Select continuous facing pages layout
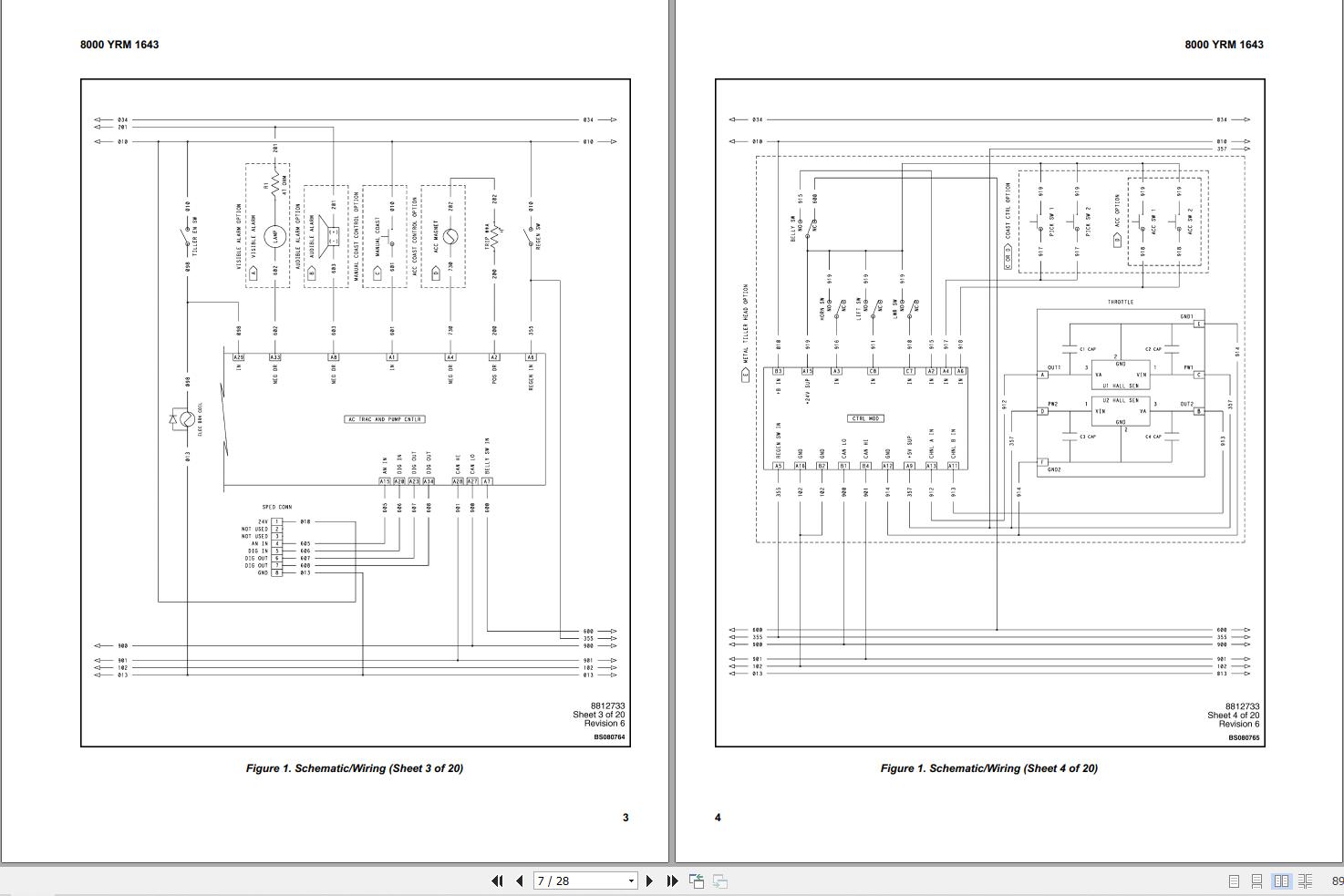 point(1305,881)
